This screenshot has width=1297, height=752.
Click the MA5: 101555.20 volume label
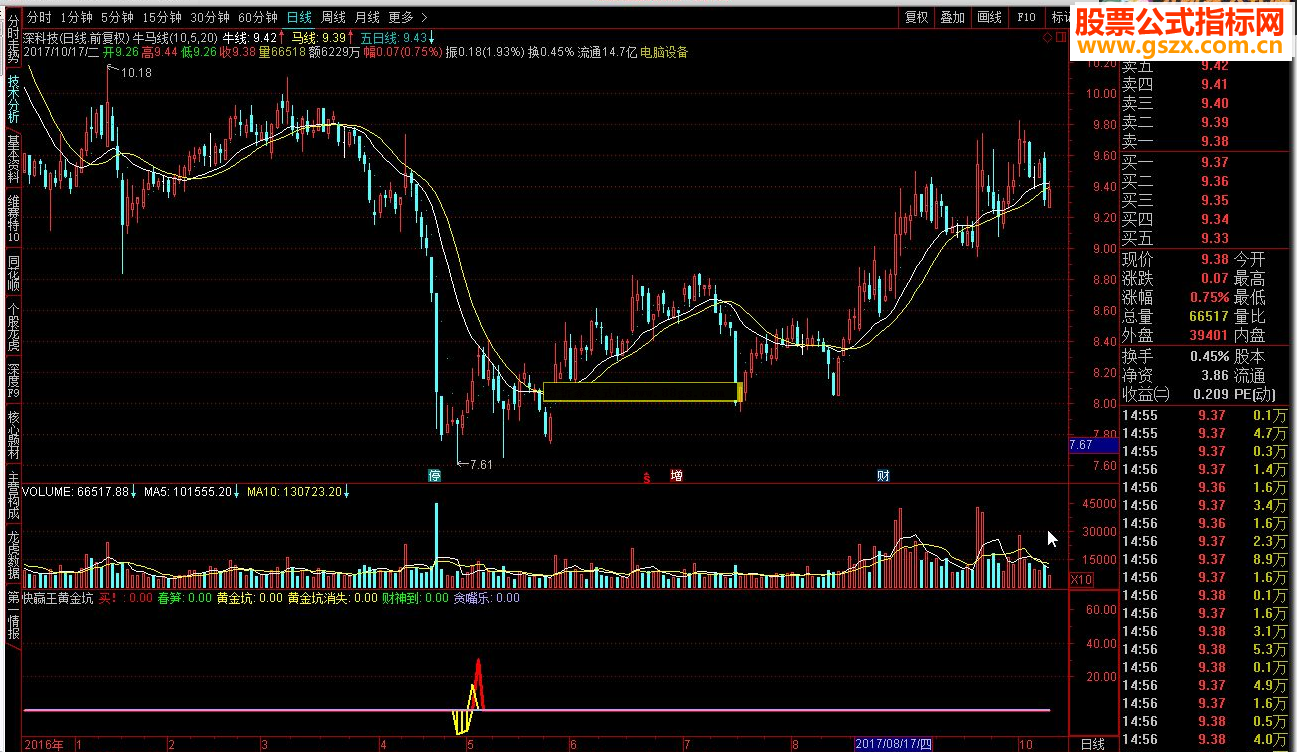(190, 492)
